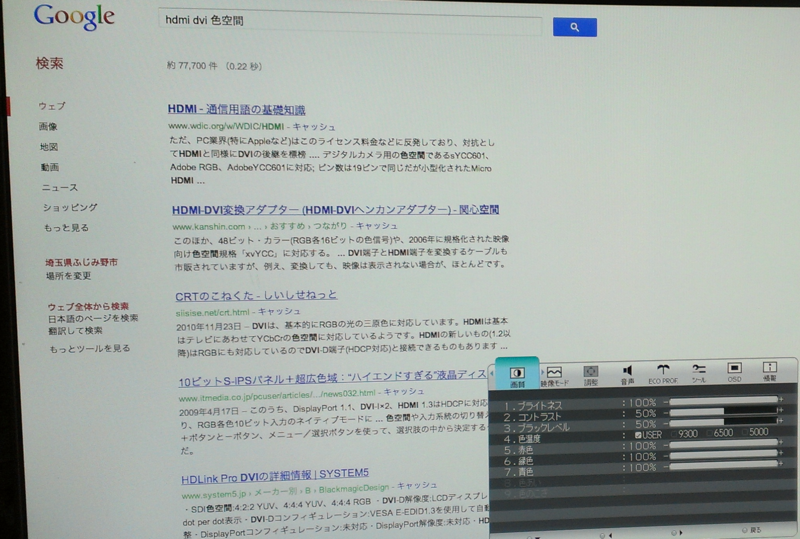Click BlackmagicDesign breadcrumb under system5.jp result
The height and width of the screenshot is (539, 800).
click(x=354, y=489)
